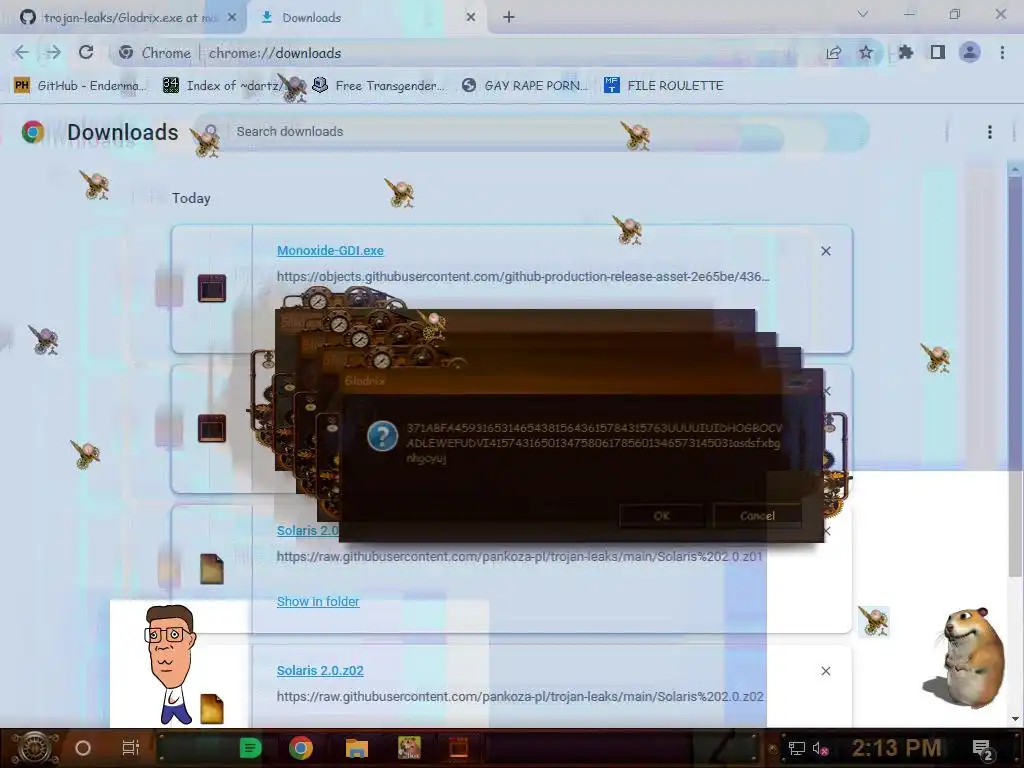Image resolution: width=1024 pixels, height=768 pixels.
Task: Open File Explorer from the taskbar
Action: tap(357, 748)
